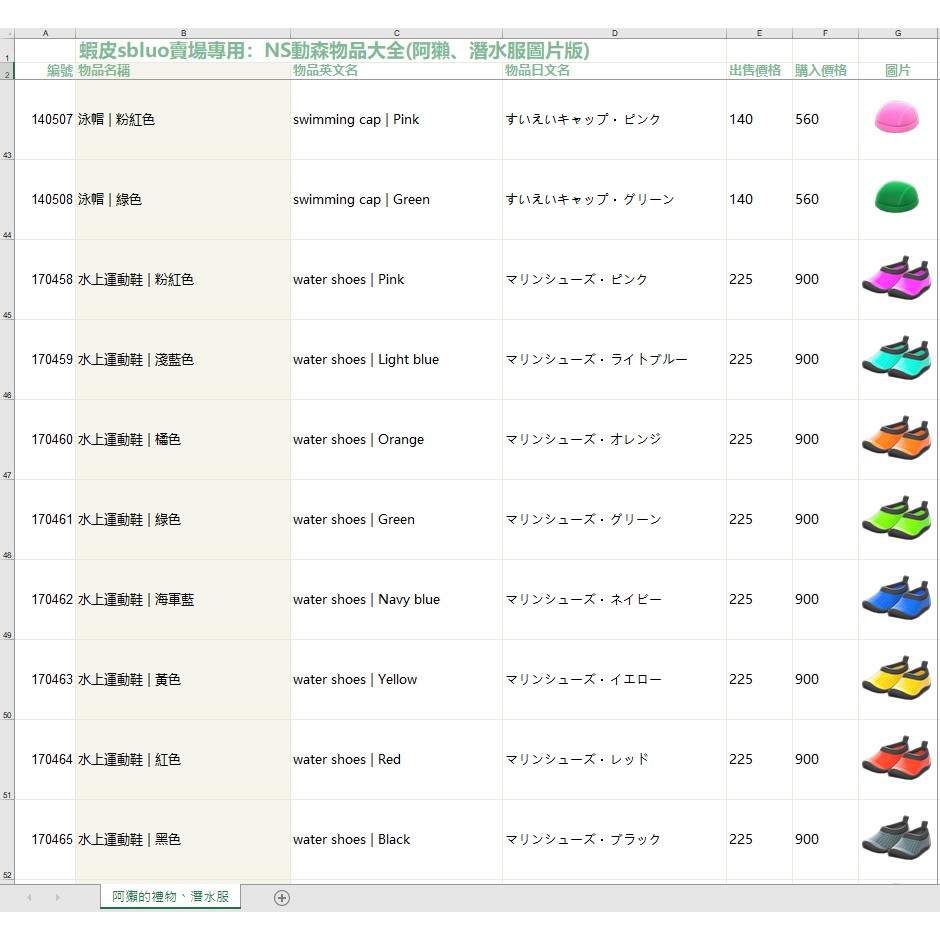The height and width of the screenshot is (940, 940).
Task: Select column D header
Action: click(x=614, y=34)
